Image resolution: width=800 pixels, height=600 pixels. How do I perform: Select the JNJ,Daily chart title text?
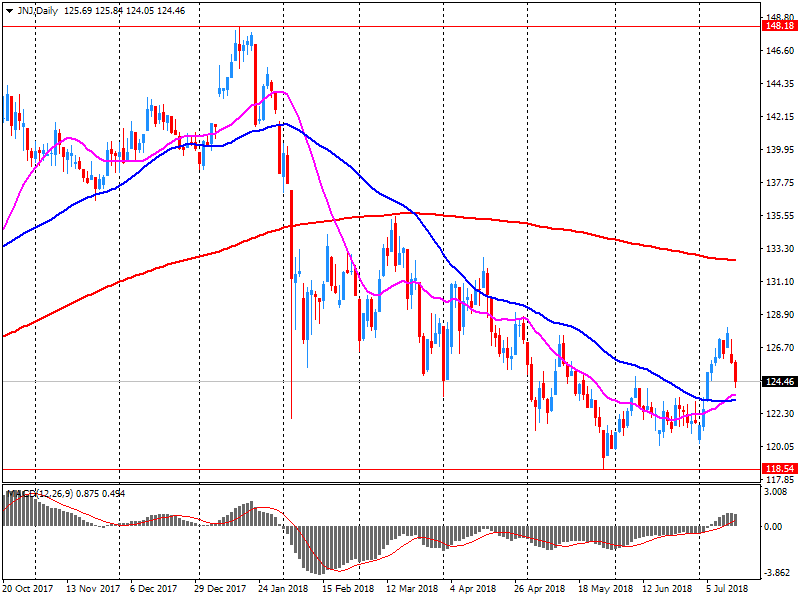pyautogui.click(x=38, y=11)
